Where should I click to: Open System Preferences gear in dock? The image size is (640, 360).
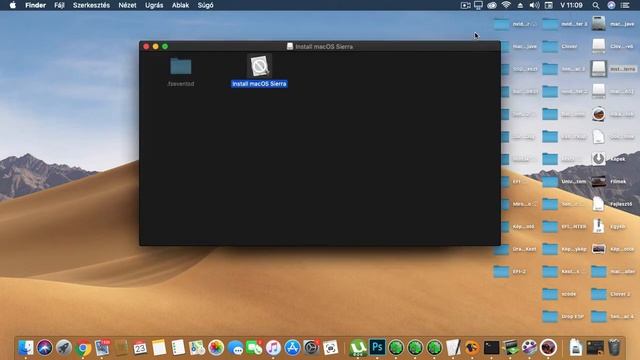pos(311,348)
